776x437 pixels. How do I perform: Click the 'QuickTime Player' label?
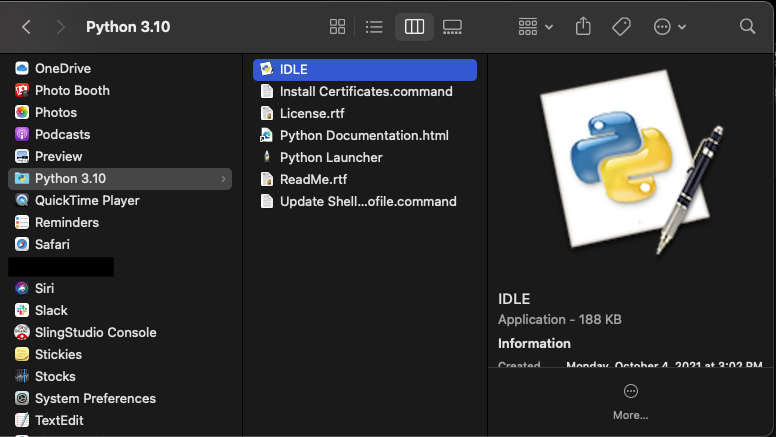coord(87,200)
